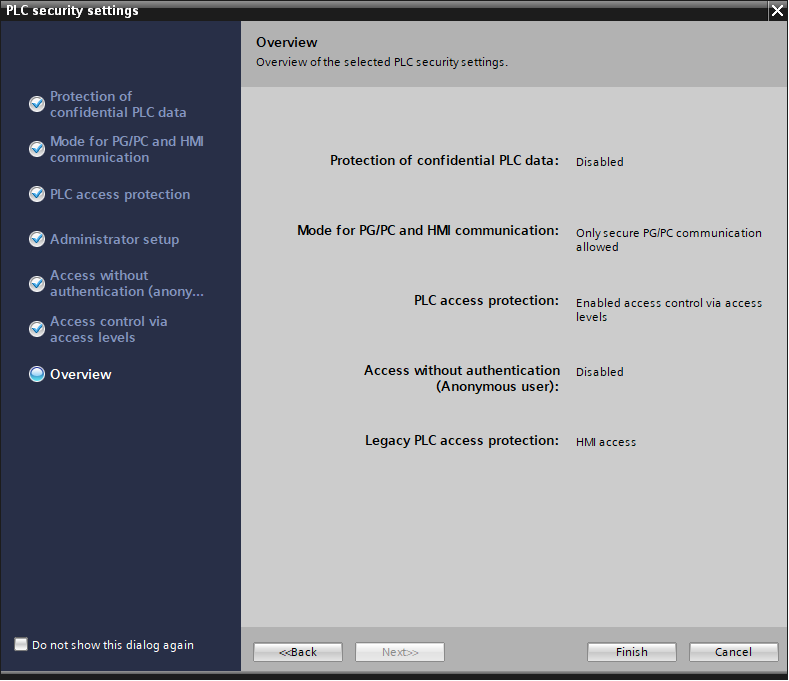This screenshot has width=789, height=681.
Task: Click the checkmark icon beside Access control via access levels
Action: (37, 329)
